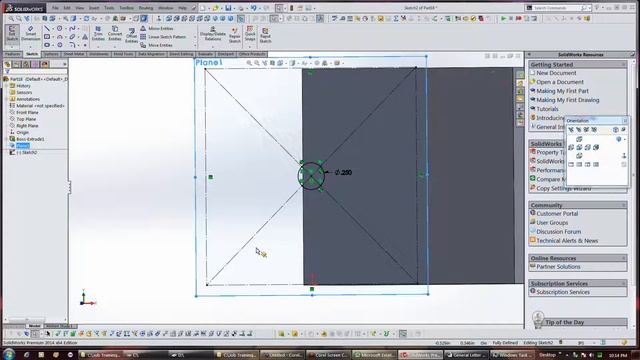Viewport: 640px width, 360px height.
Task: Select the Circle sketch tool
Action: [60, 29]
